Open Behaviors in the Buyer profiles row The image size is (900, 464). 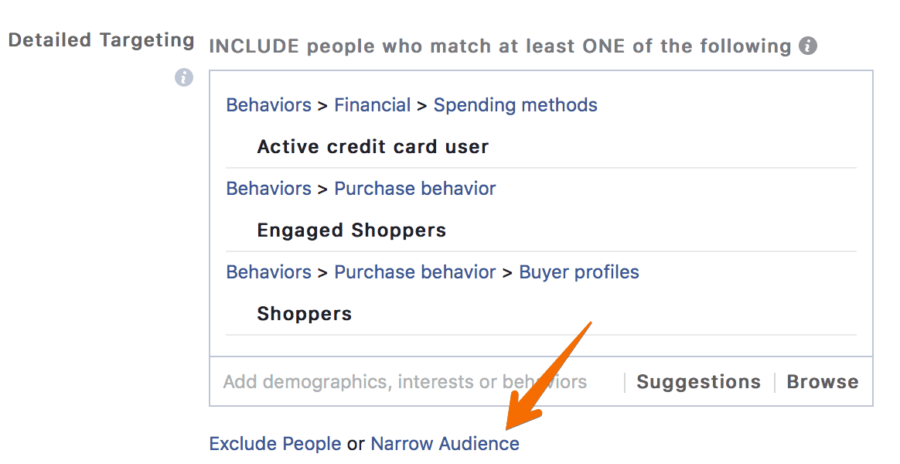coord(269,272)
